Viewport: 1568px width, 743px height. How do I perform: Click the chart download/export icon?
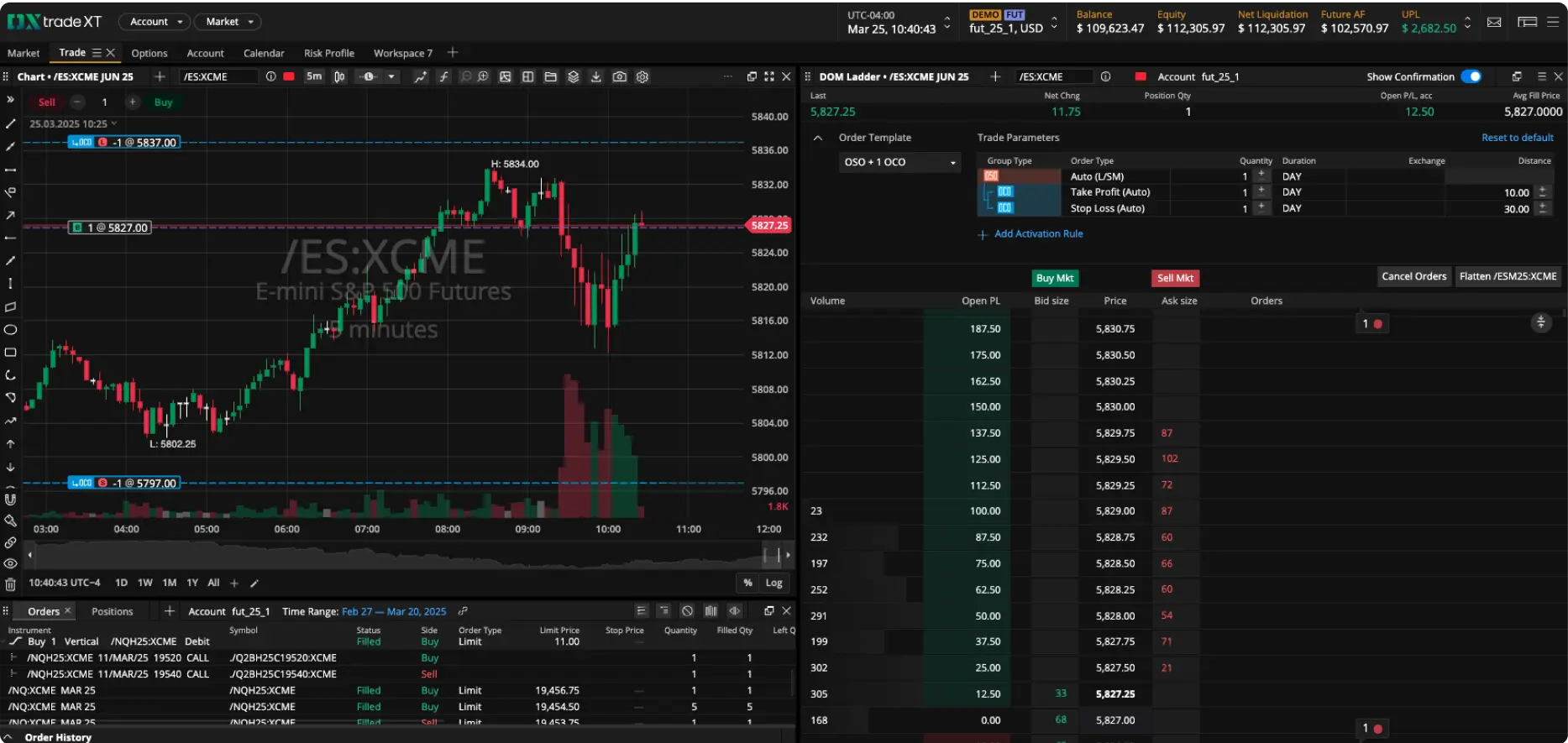pyautogui.click(x=596, y=76)
